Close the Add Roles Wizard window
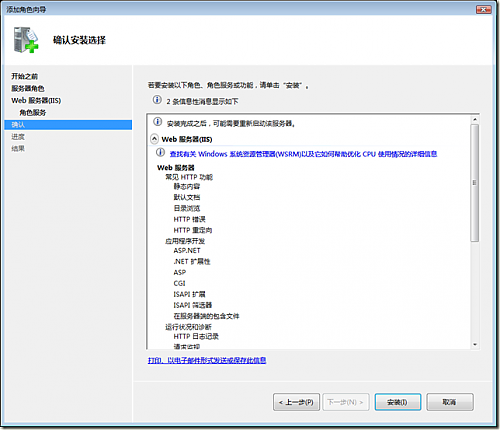 [483, 9]
